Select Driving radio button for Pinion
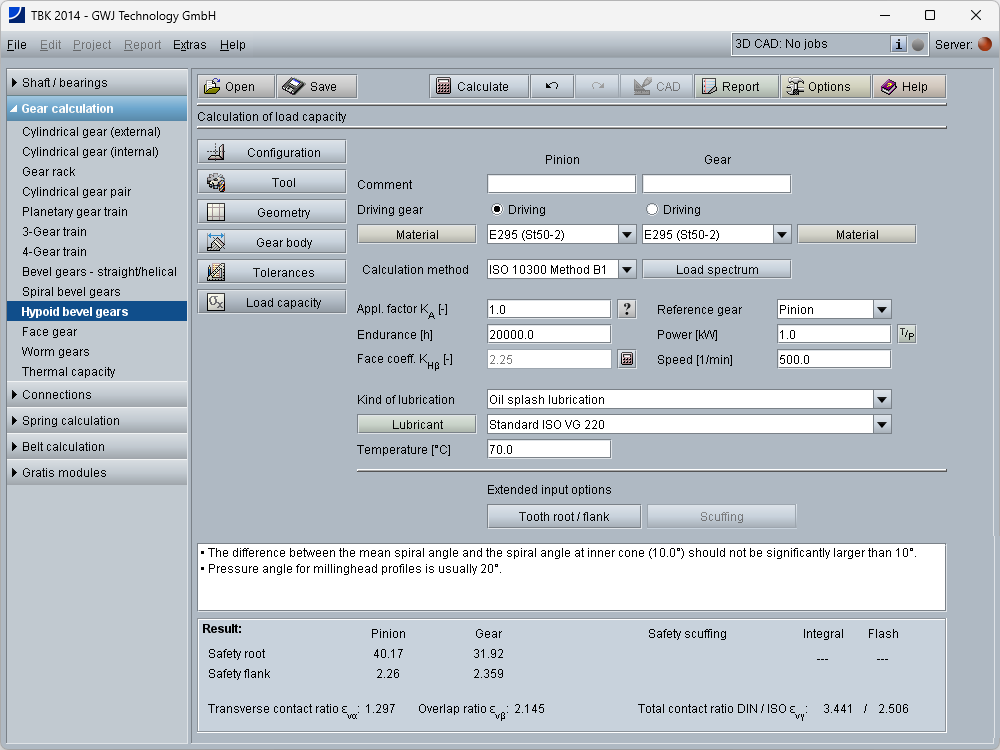Viewport: 1000px width, 750px height. point(496,210)
